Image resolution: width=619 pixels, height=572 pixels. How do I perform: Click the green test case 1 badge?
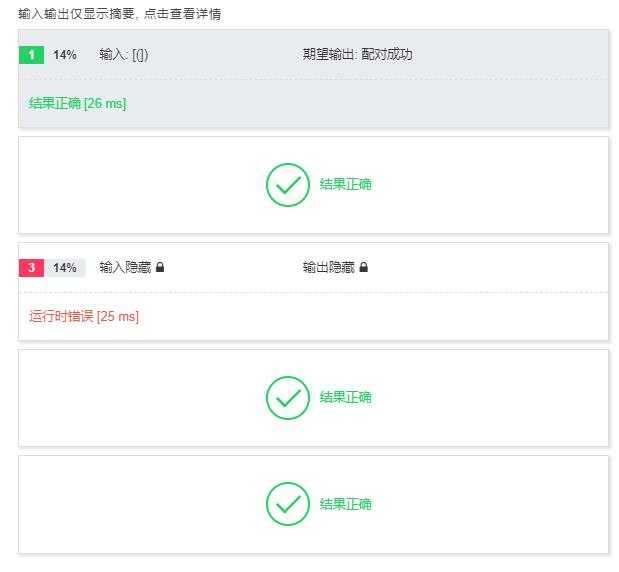coord(31,54)
